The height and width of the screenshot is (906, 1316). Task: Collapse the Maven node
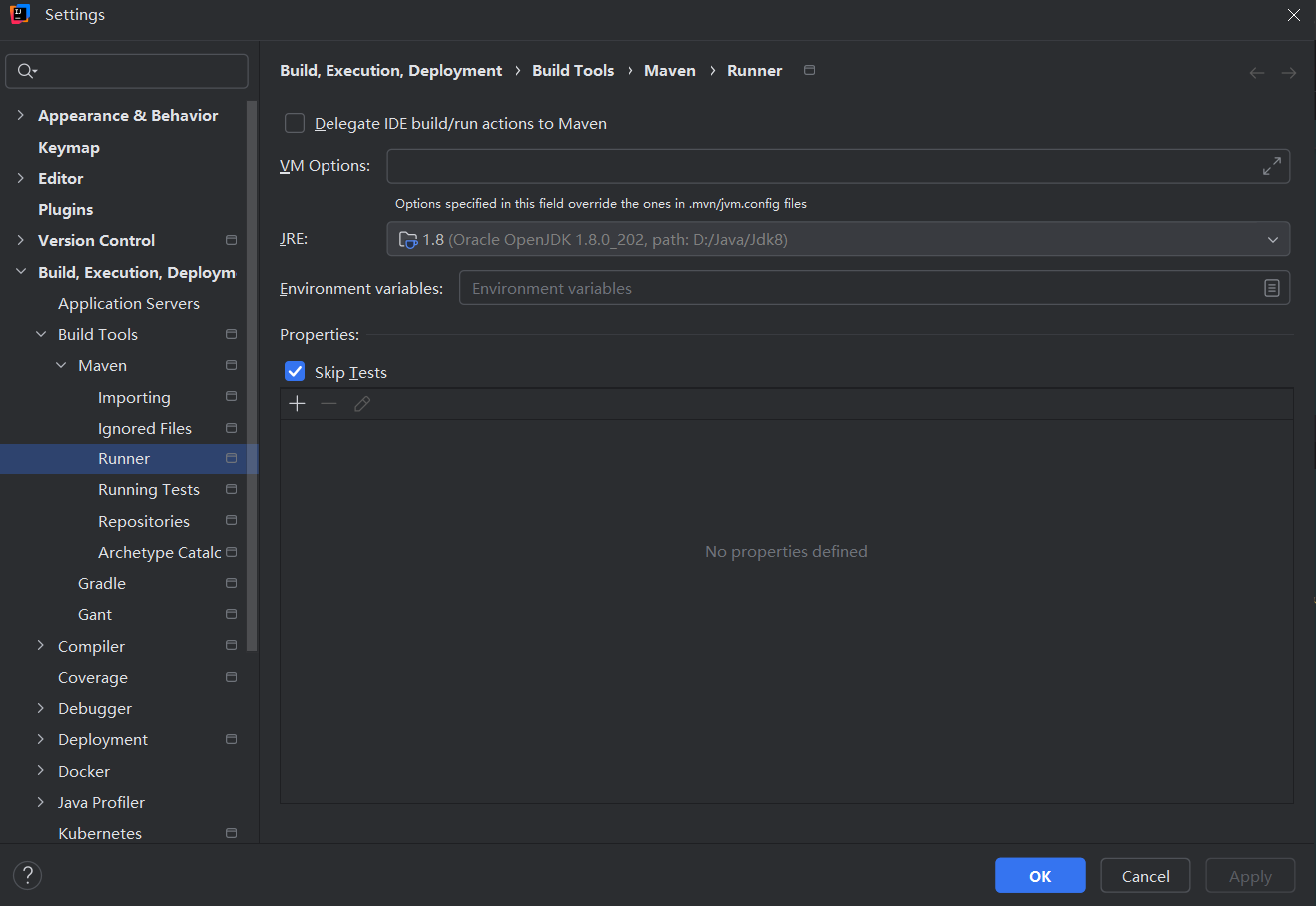coord(61,365)
